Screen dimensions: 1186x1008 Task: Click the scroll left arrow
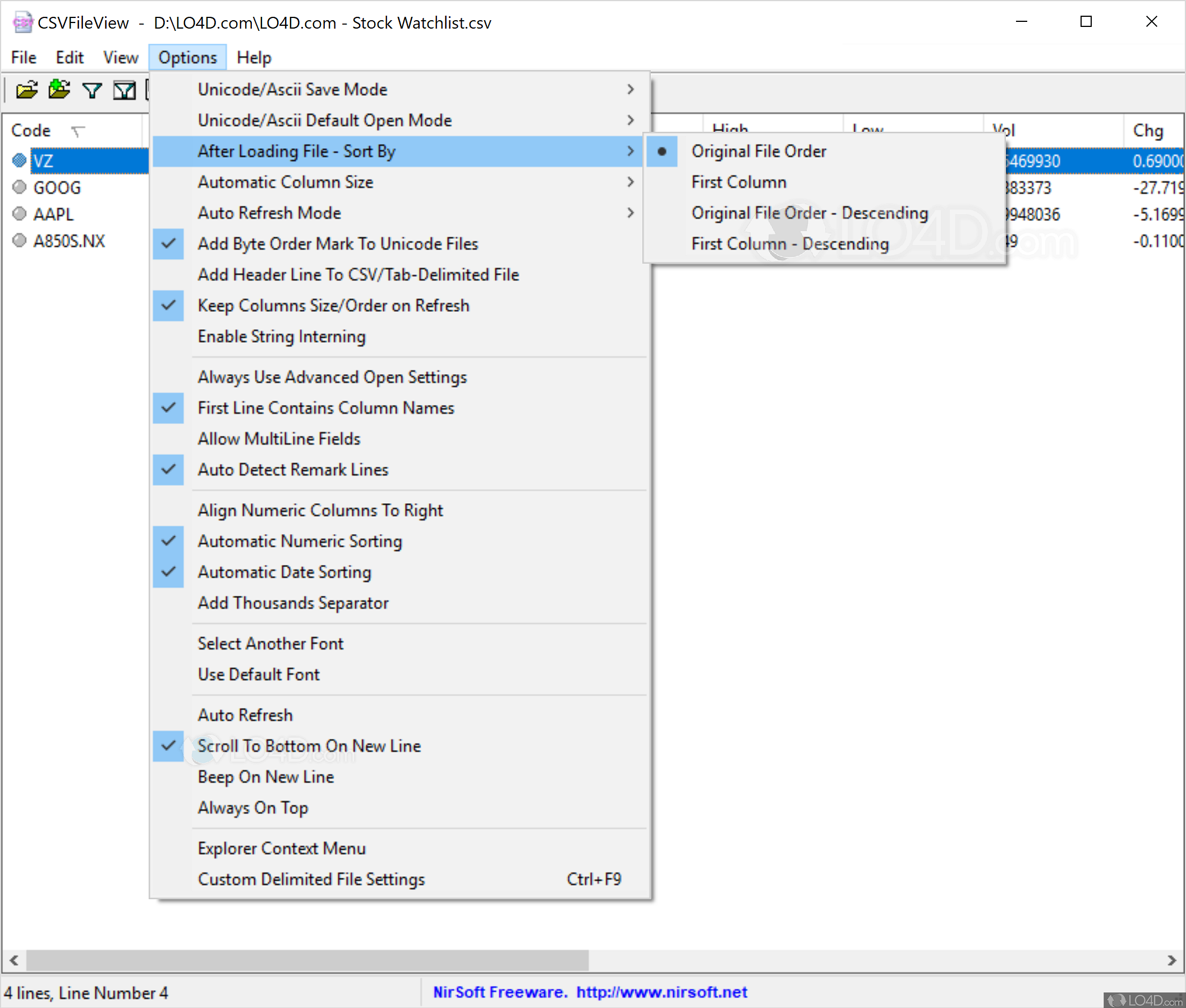pos(13,960)
